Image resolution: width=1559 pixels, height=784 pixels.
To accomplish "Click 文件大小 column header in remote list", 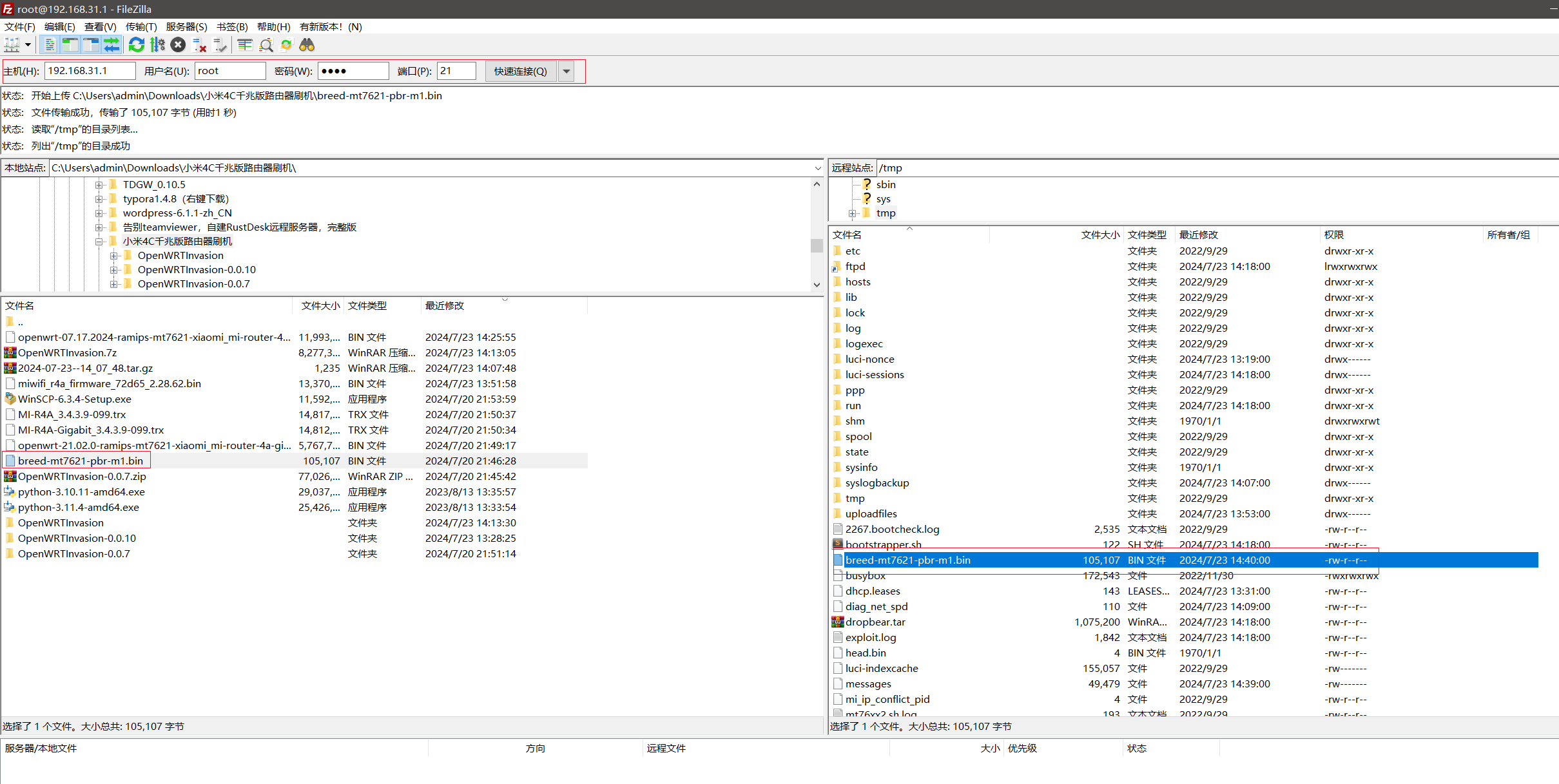I will pos(1099,234).
